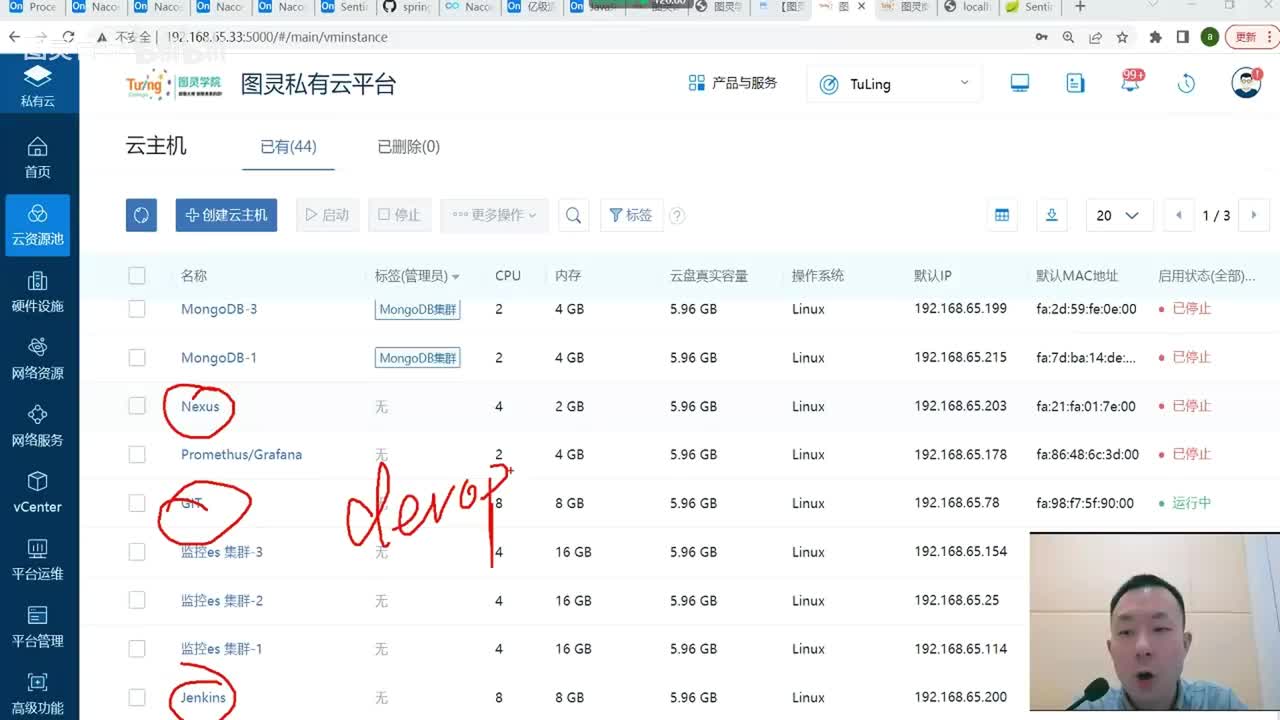Switch to the Proce browser tab
The height and width of the screenshot is (720, 1280).
point(34,7)
